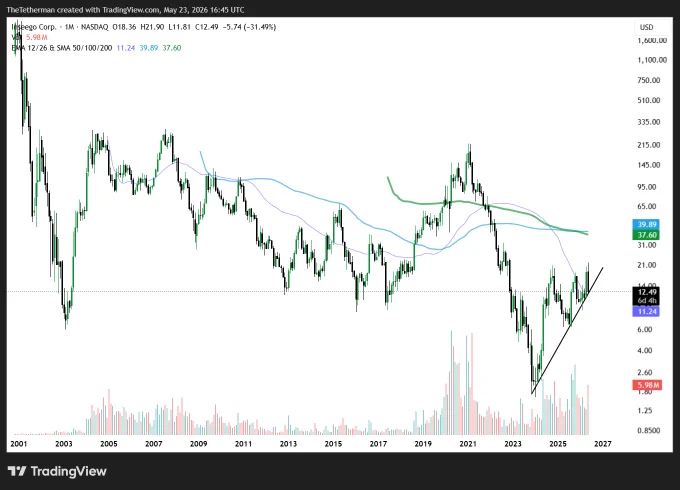Click the 2011 year on time axis
The image size is (680, 490).
click(x=243, y=444)
